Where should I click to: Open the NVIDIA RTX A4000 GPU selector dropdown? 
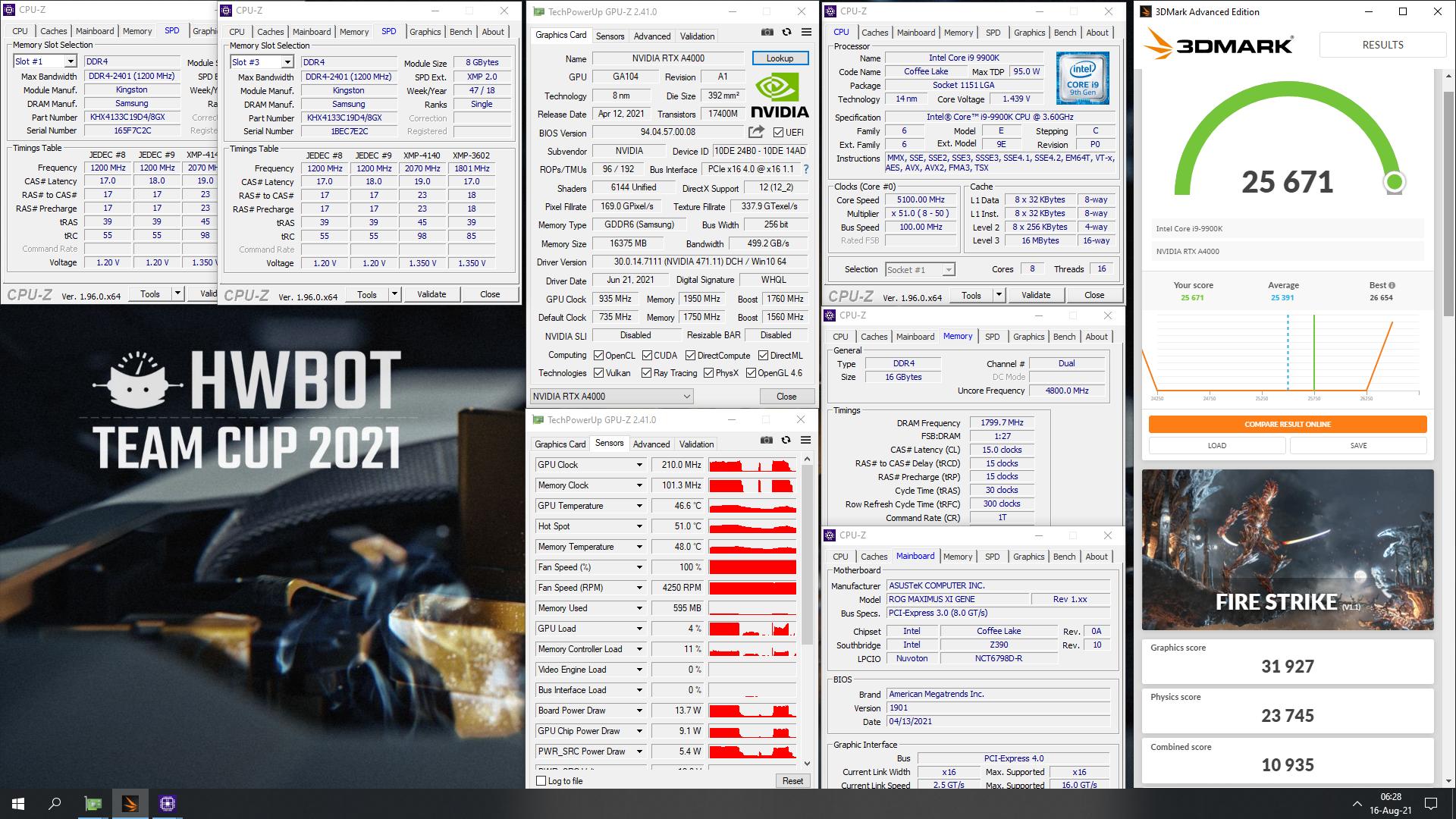coord(612,397)
